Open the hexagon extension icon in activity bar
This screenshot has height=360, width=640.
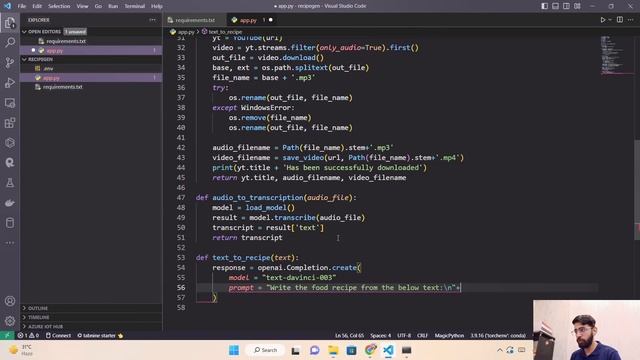(x=10, y=142)
